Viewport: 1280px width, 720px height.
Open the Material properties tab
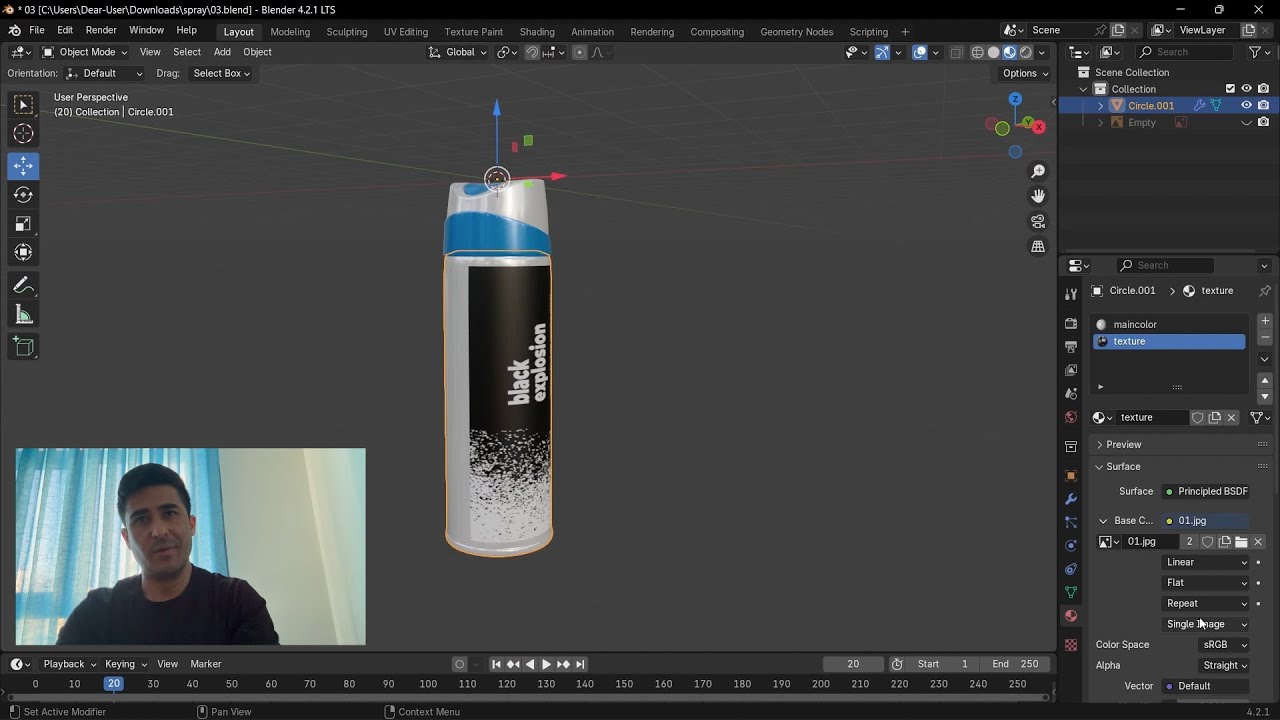click(1071, 616)
